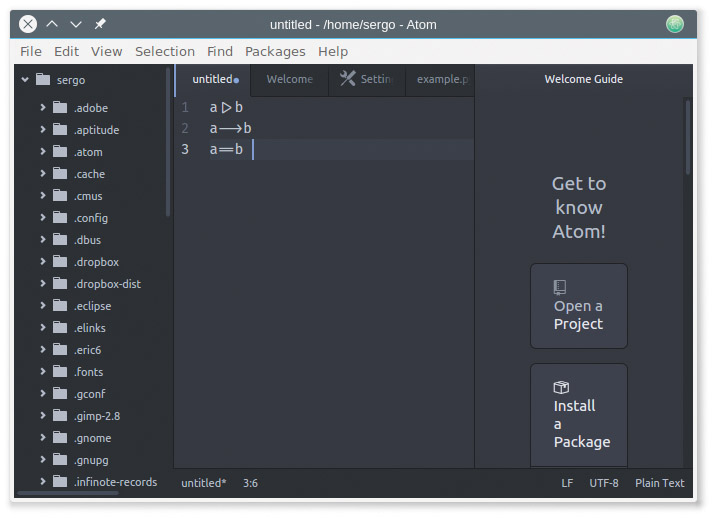Click line number 1 in gutter

click(x=185, y=107)
